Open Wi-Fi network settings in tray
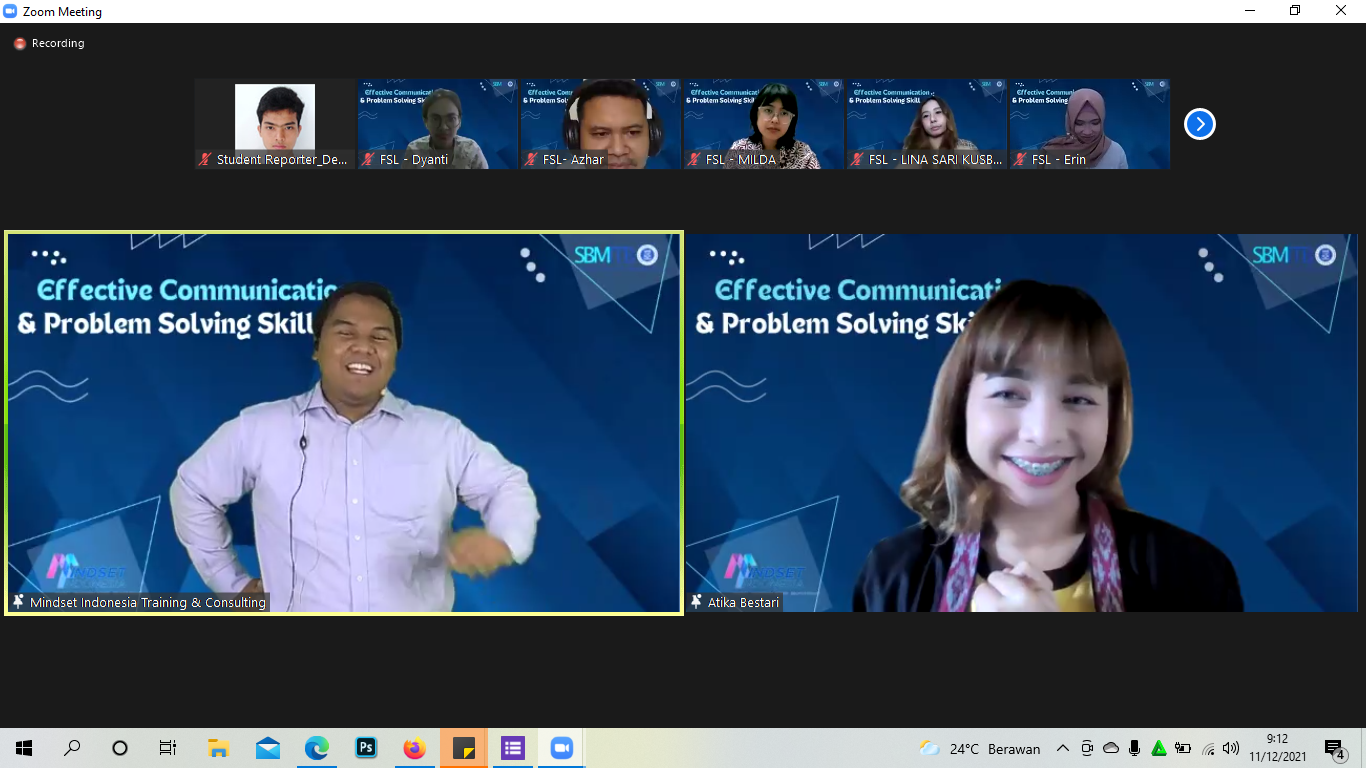This screenshot has height=768, width=1366. pyautogui.click(x=1208, y=748)
